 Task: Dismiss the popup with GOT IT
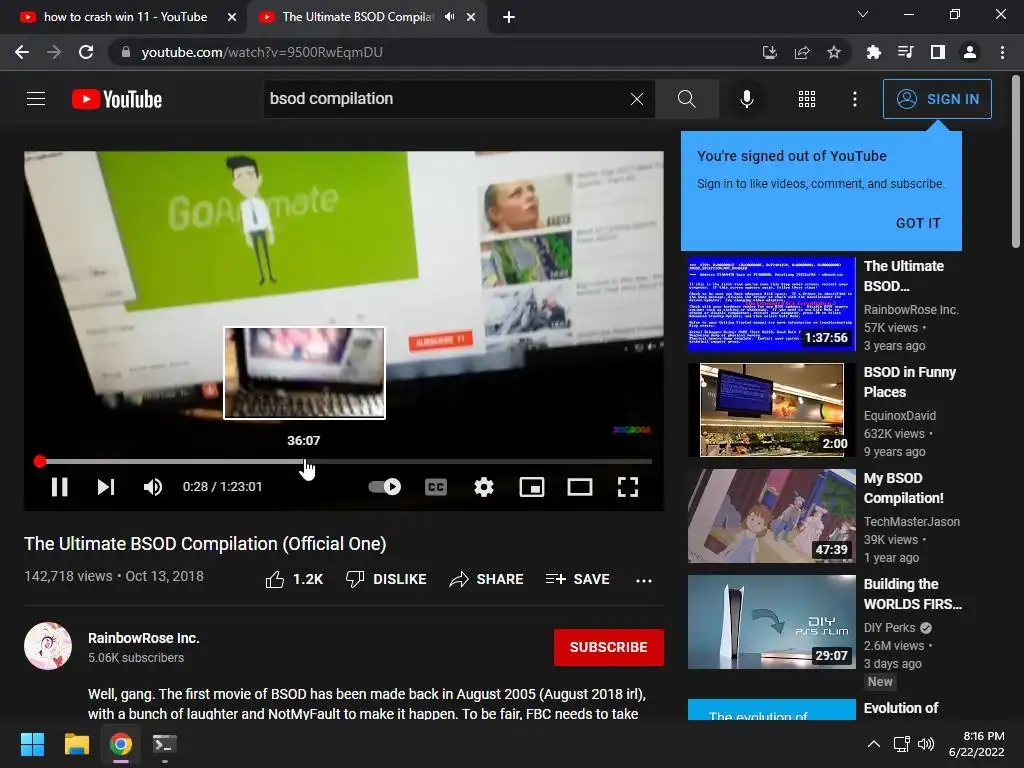click(x=918, y=223)
